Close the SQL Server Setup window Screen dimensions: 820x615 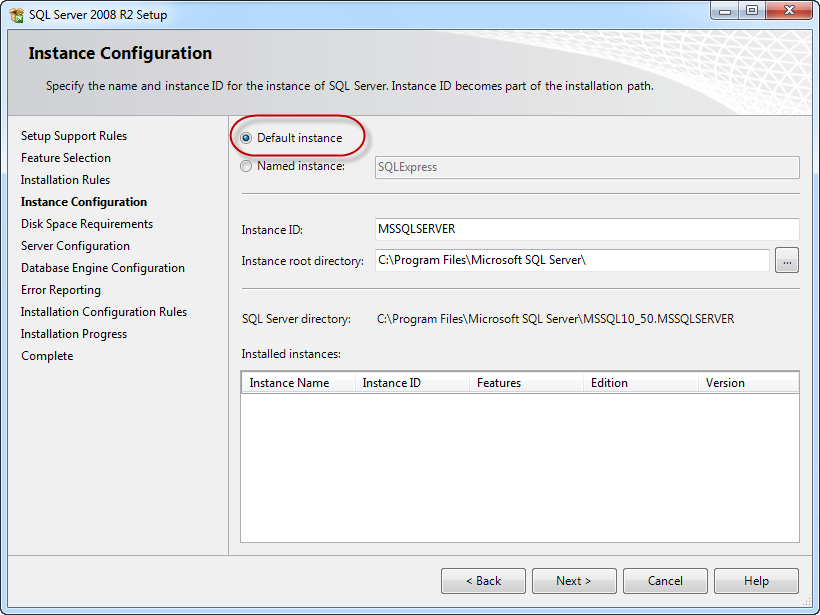tap(789, 10)
